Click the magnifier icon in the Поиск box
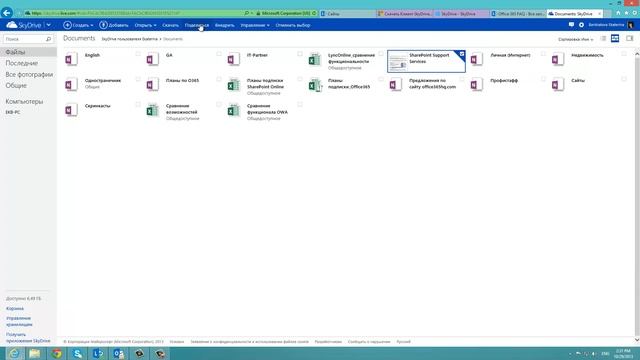Viewport: 640px width, 360px height. (x=48, y=39)
